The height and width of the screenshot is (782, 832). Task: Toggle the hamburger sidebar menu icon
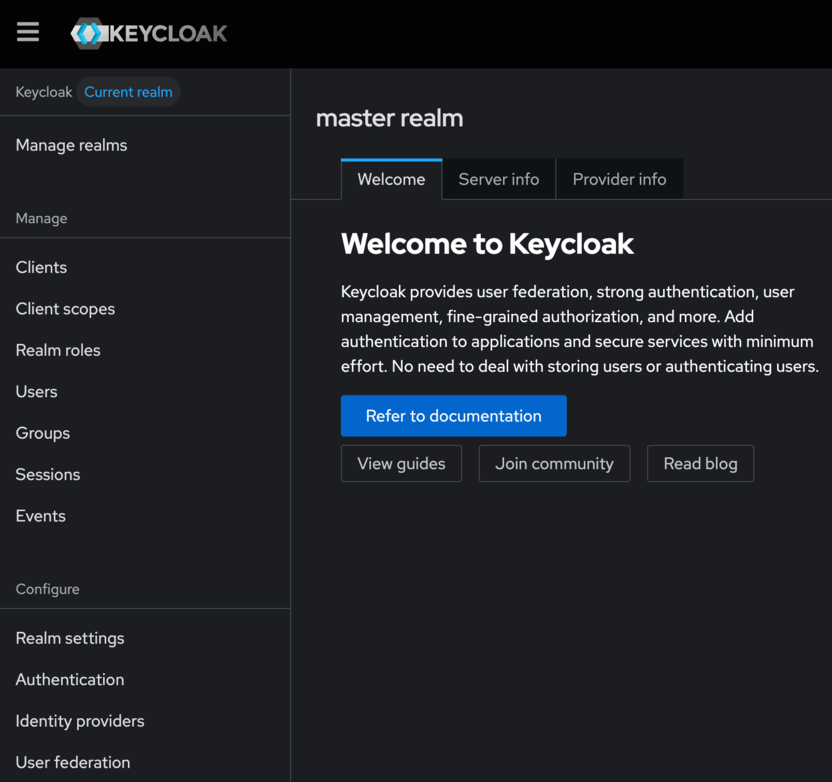click(x=28, y=32)
